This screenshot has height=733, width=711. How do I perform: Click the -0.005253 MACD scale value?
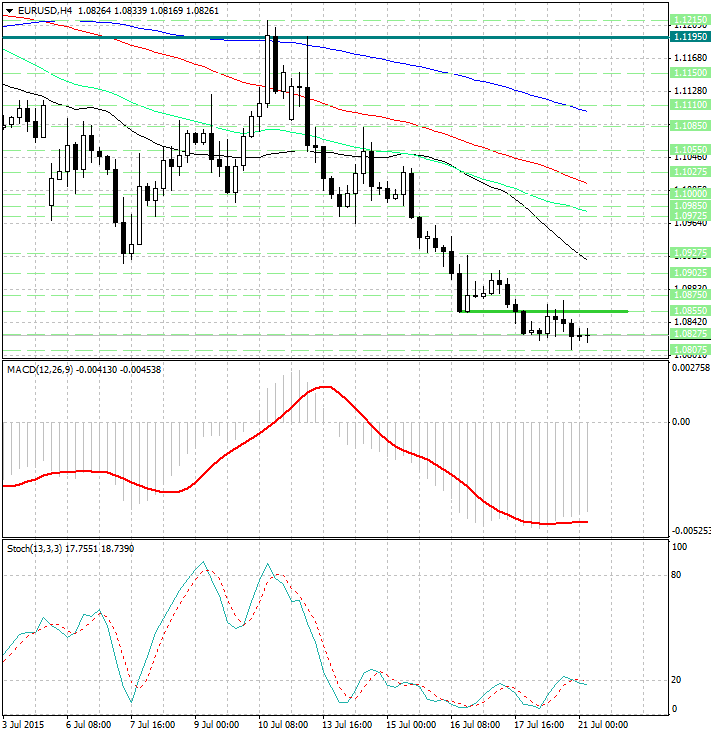click(691, 531)
